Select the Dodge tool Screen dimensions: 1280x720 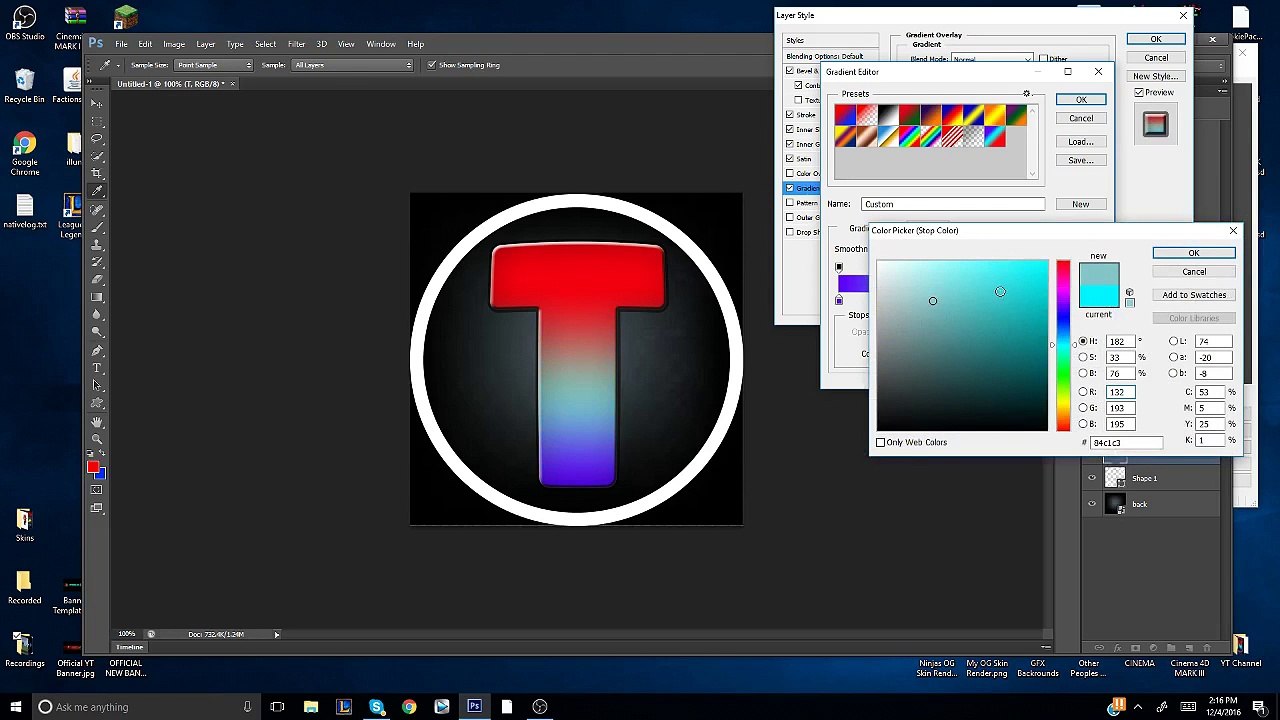(x=97, y=331)
